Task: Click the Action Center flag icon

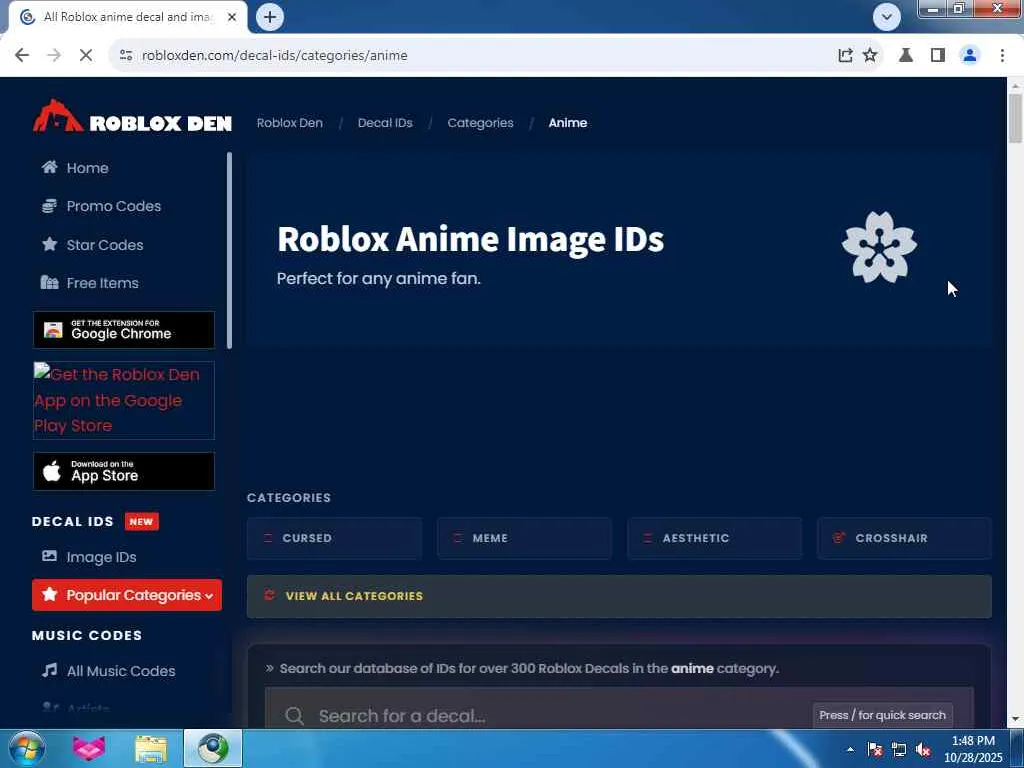Action: [875, 749]
